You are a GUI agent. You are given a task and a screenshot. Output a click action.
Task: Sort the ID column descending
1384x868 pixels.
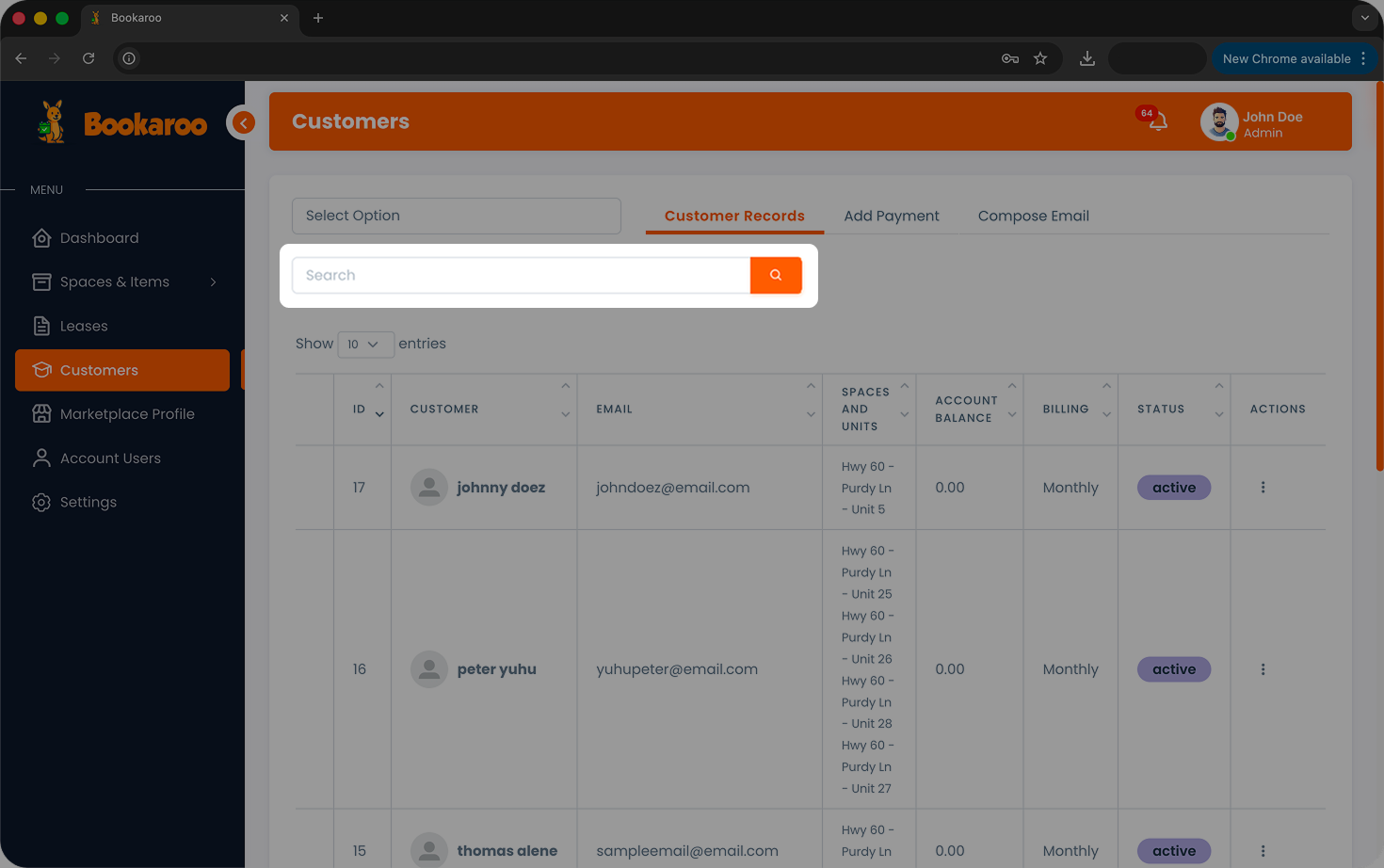click(379, 414)
